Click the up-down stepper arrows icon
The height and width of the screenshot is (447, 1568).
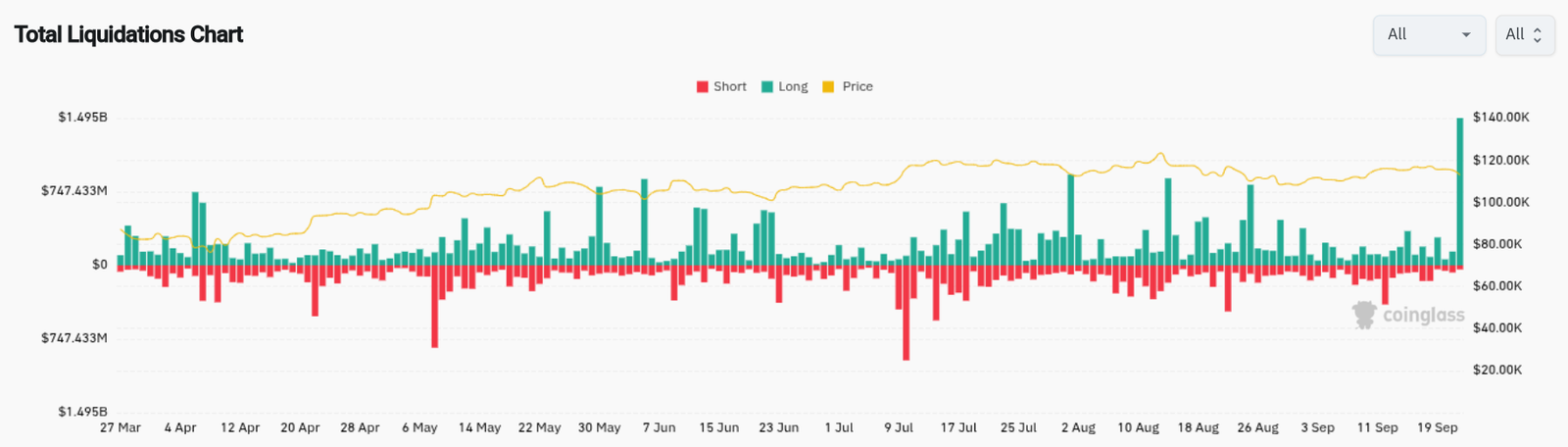pyautogui.click(x=1537, y=34)
